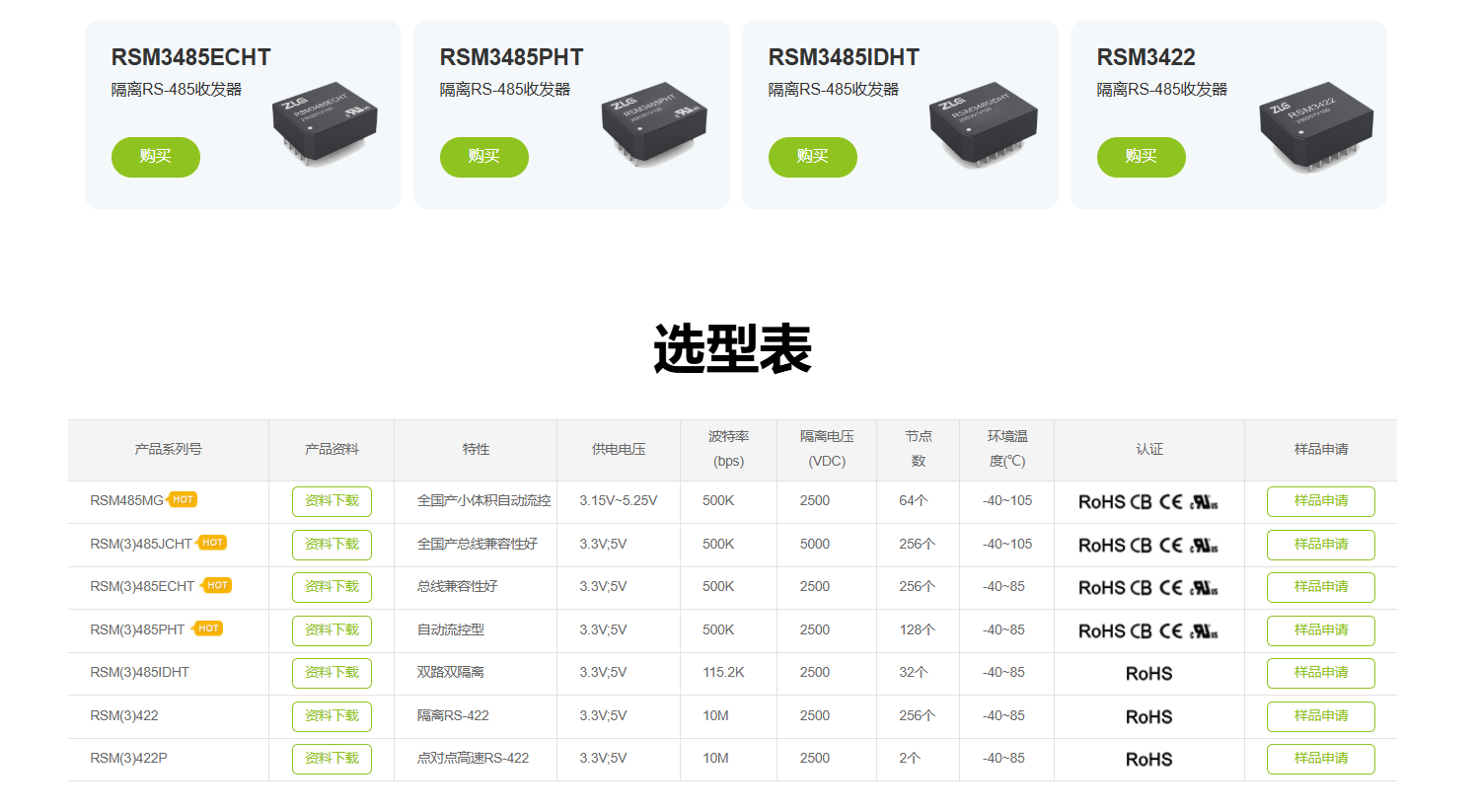Download documents for RSM(3)422P
This screenshot has width=1479, height=812.
[x=332, y=759]
